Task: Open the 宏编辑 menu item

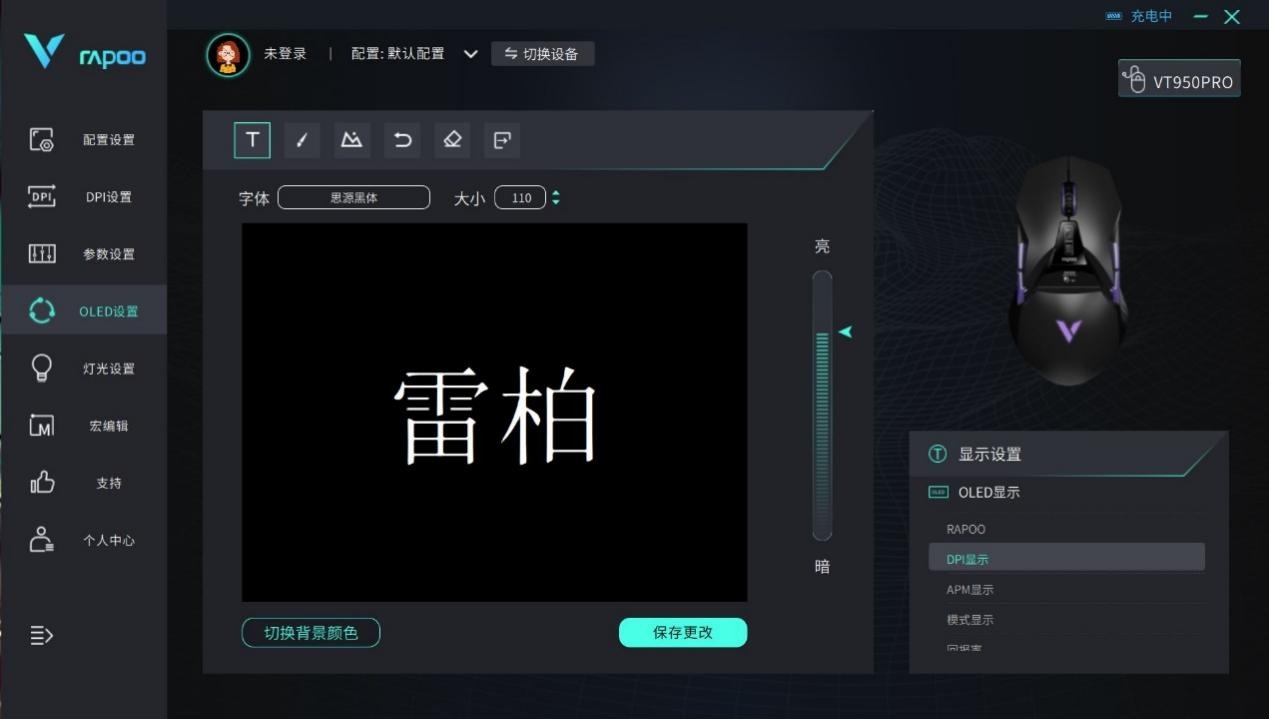Action: [108, 426]
